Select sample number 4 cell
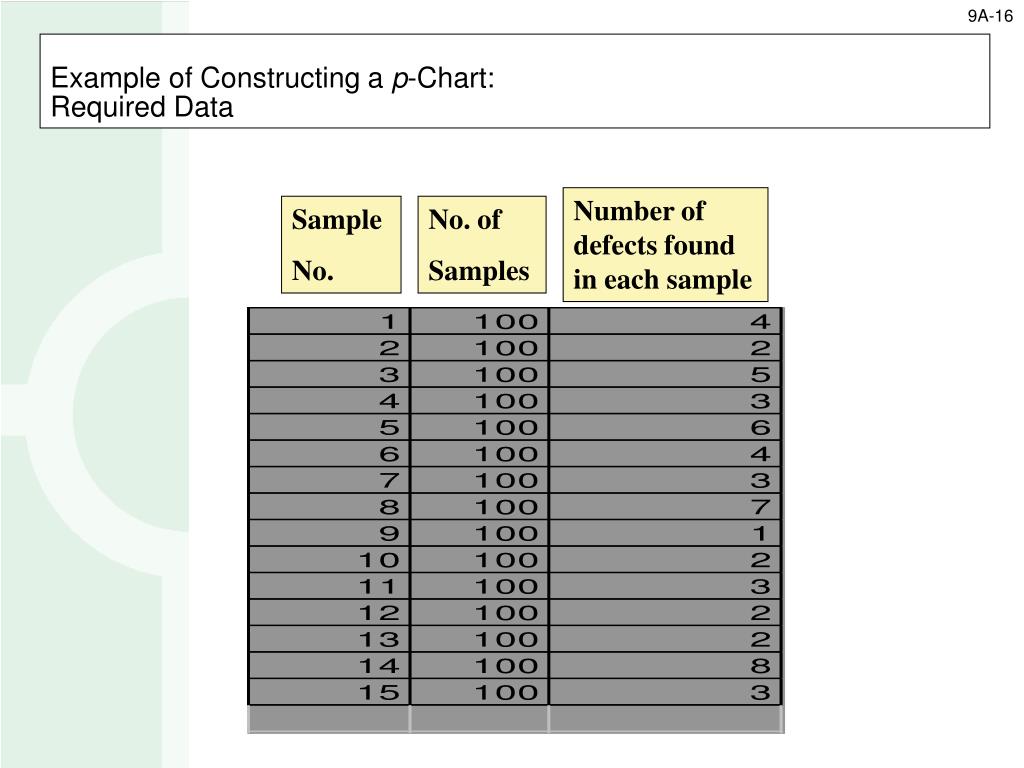 point(329,401)
